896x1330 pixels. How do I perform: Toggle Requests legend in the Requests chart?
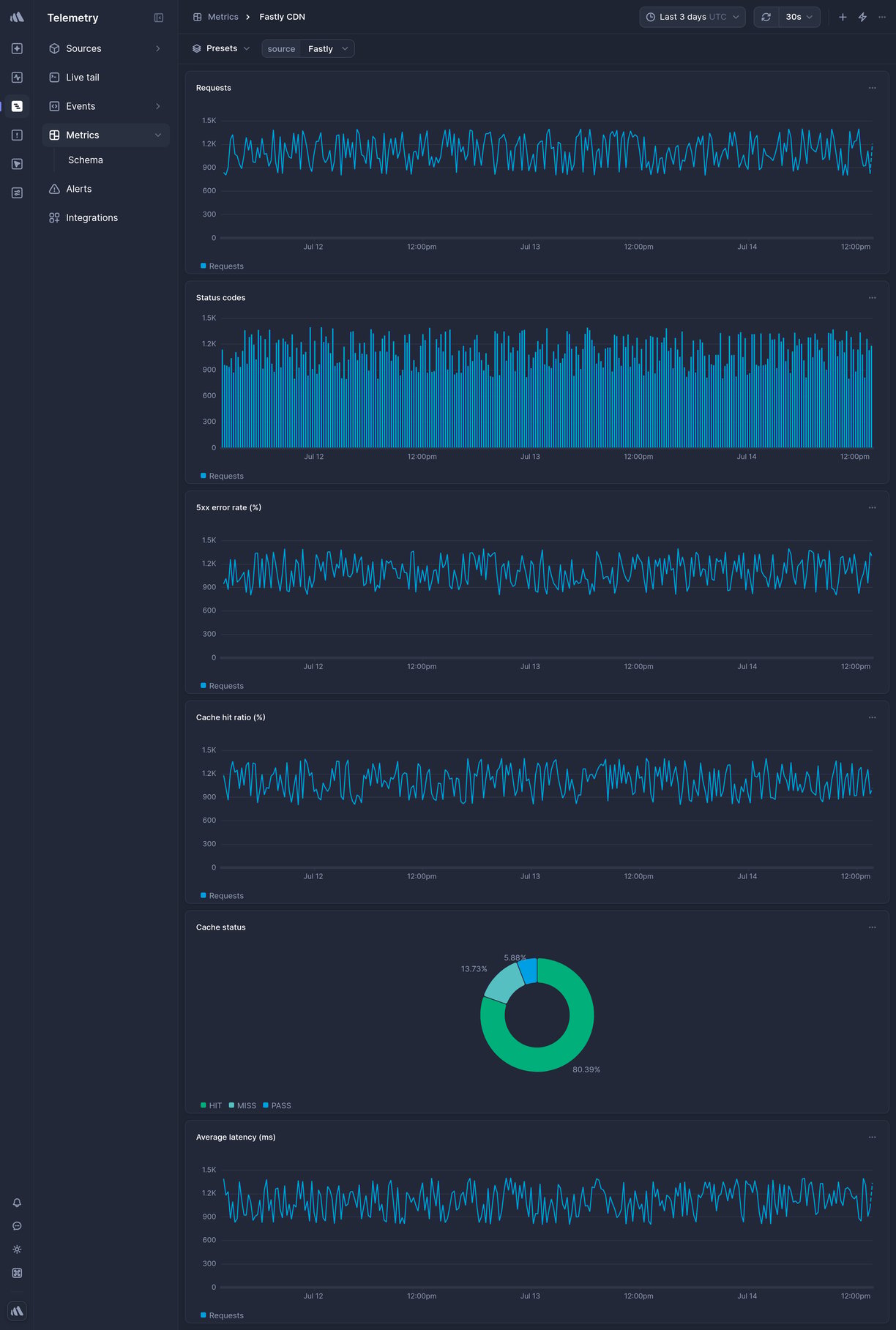pyautogui.click(x=222, y=266)
